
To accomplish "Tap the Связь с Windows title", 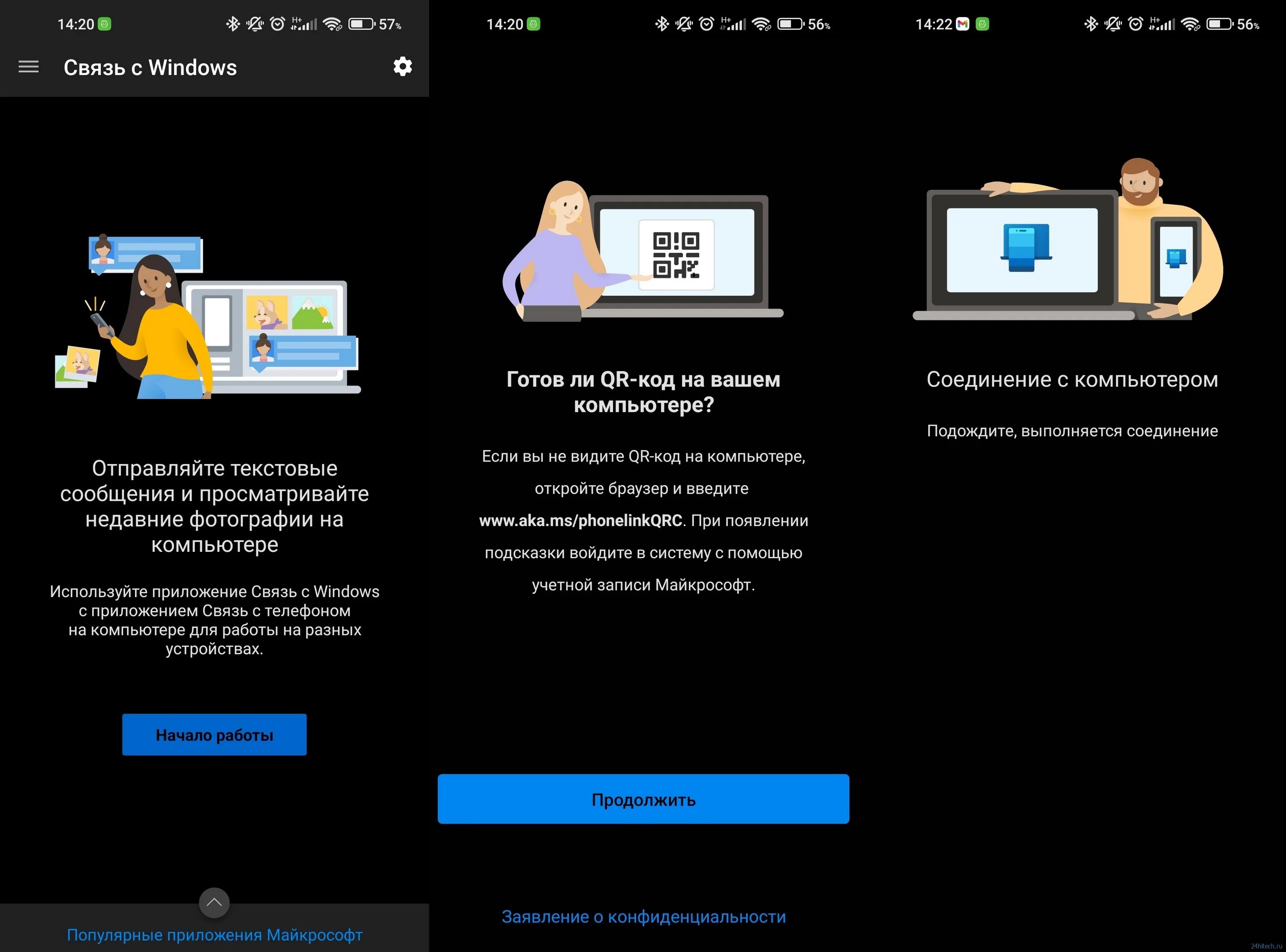I will [150, 67].
